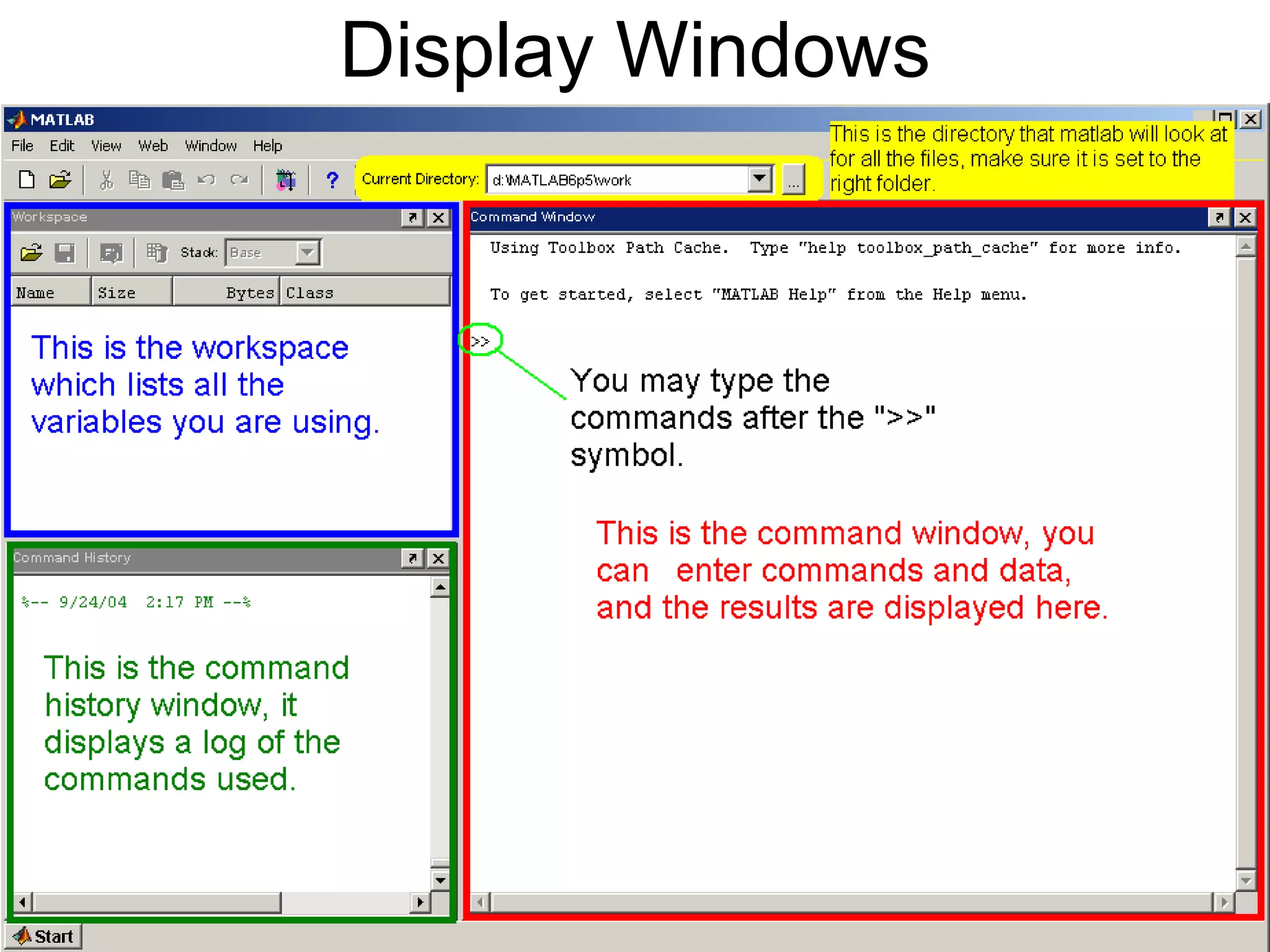
Task: Undock the Workspace panel
Action: click(412, 218)
